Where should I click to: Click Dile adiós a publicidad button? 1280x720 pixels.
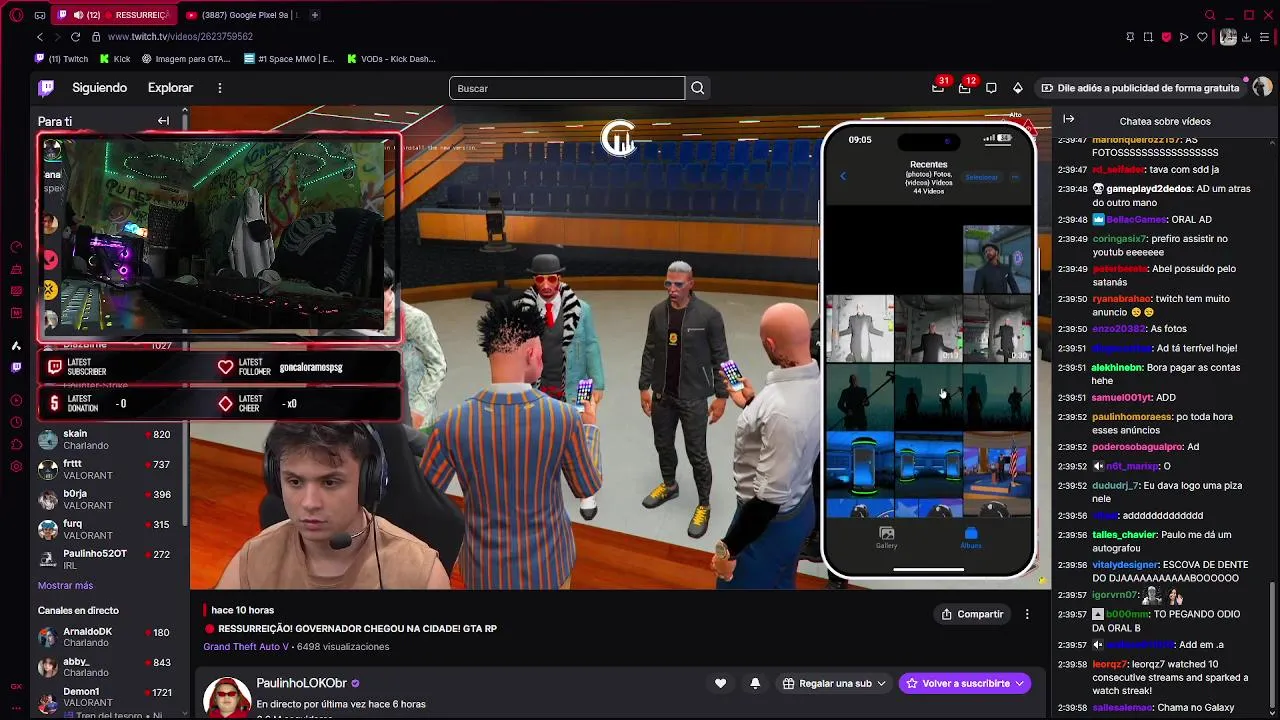pos(1140,88)
